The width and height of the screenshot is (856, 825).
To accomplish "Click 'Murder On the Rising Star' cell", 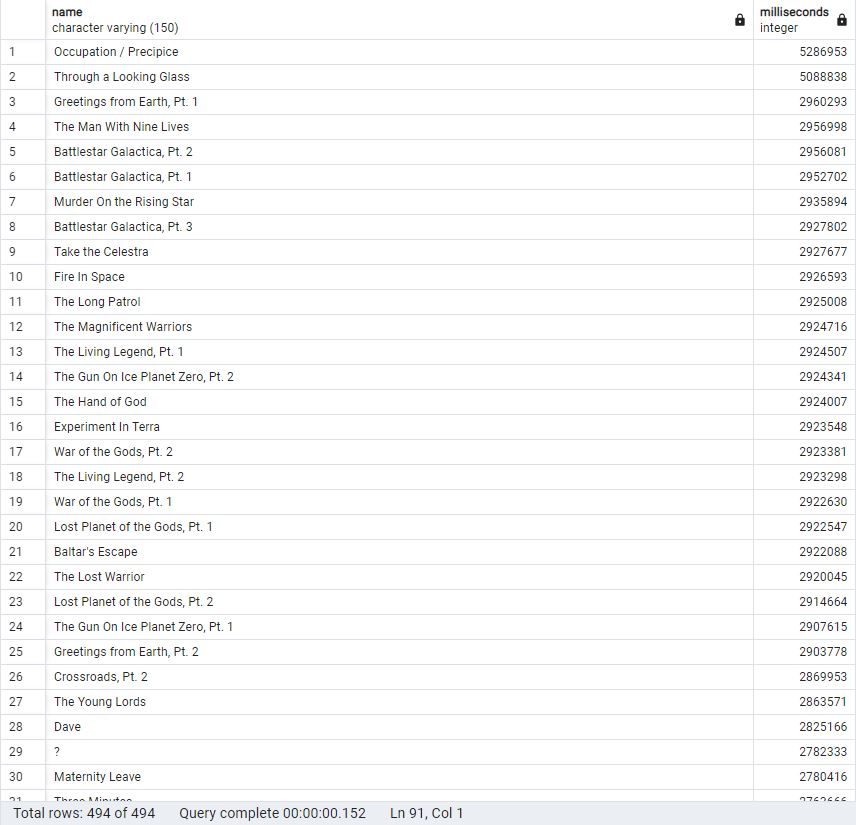I will (400, 202).
